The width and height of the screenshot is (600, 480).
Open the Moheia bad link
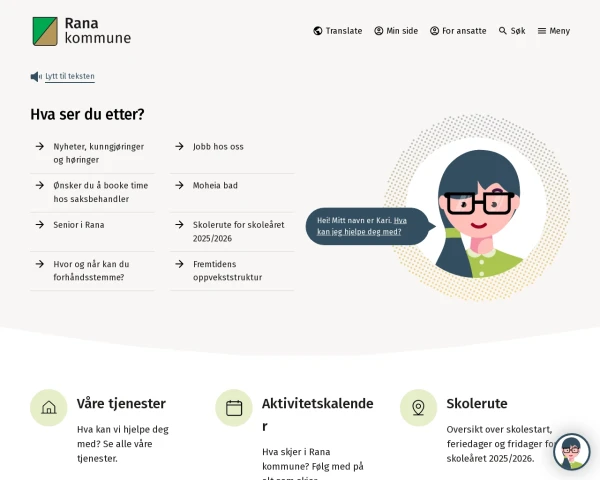click(215, 186)
